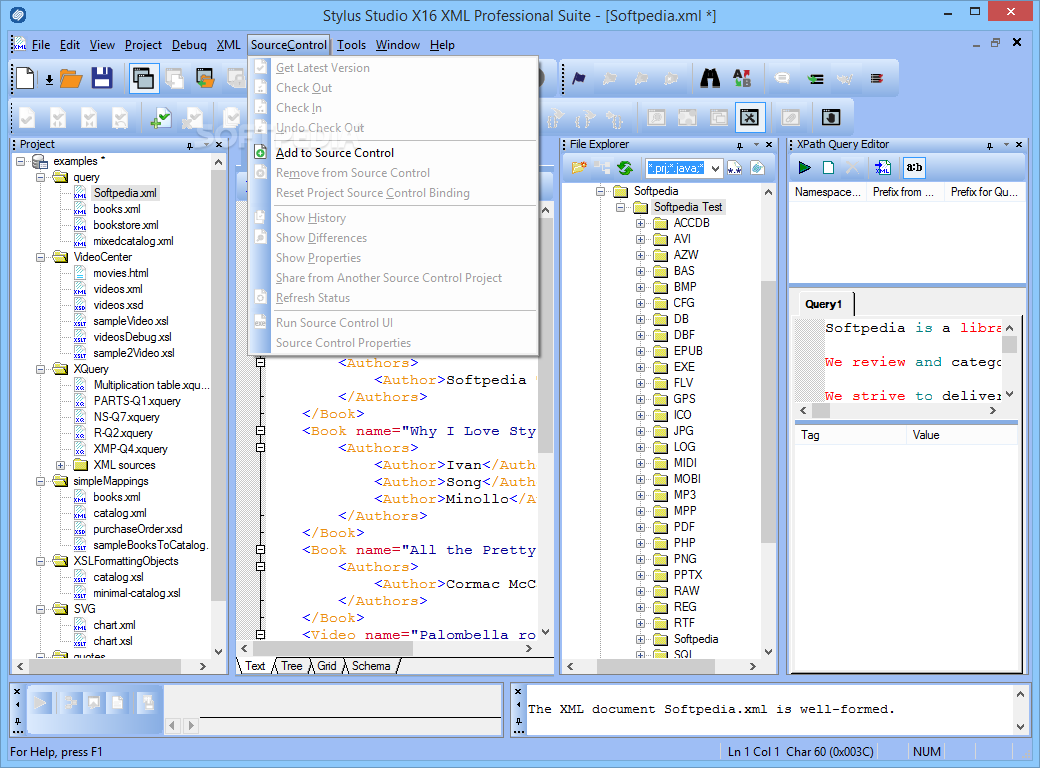1040x768 pixels.
Task: Switch to the Grid view tab
Action: tap(327, 666)
